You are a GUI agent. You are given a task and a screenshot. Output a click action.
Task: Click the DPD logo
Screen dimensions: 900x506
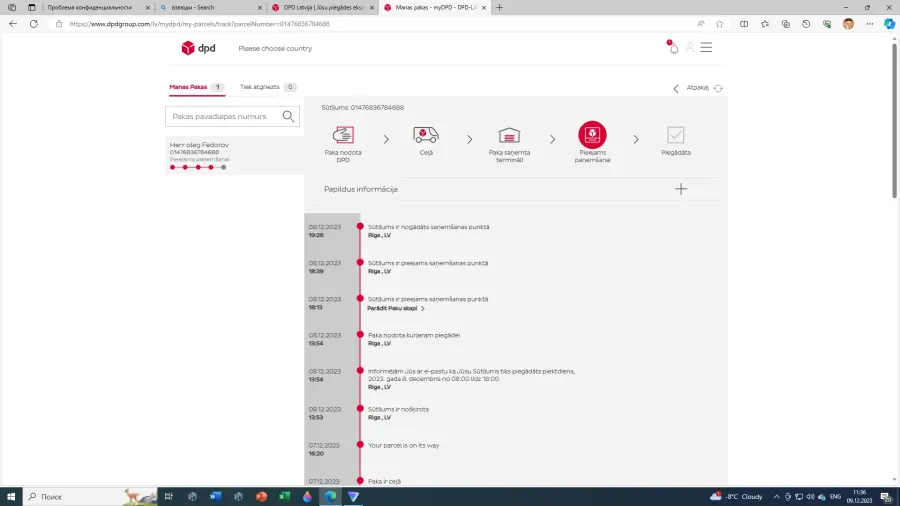198,48
